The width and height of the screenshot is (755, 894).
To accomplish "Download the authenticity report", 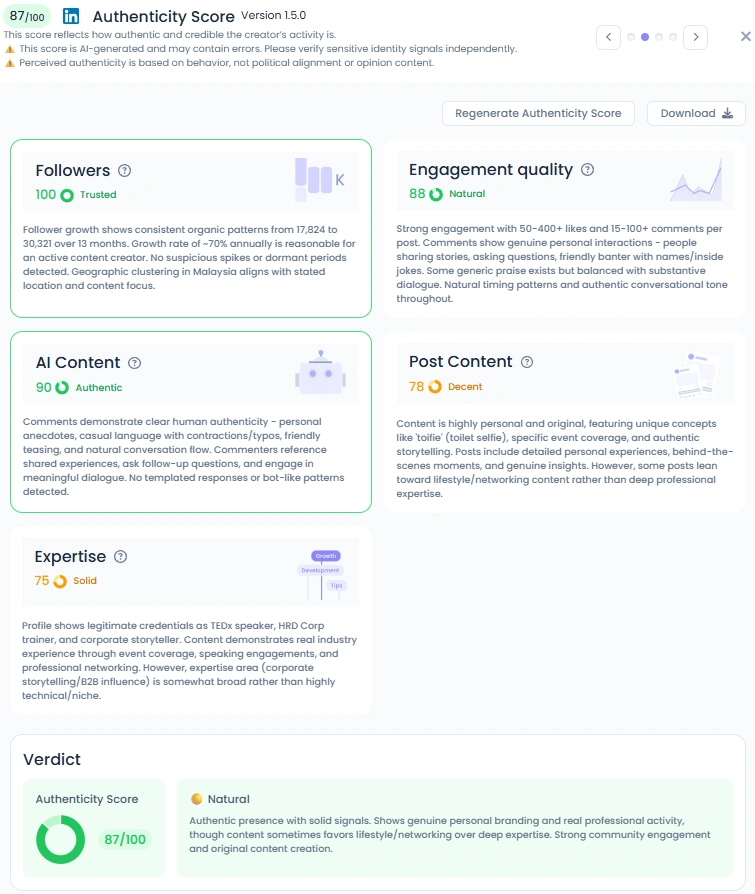I will coord(696,113).
